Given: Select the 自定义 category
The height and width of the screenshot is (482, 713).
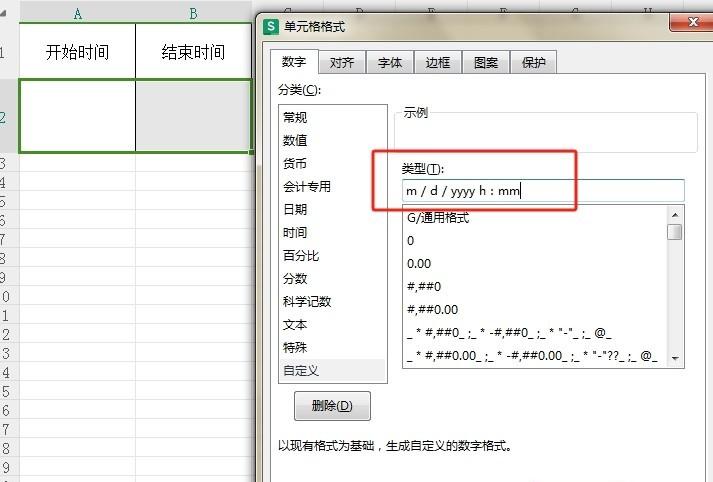Looking at the screenshot, I should tap(332, 371).
